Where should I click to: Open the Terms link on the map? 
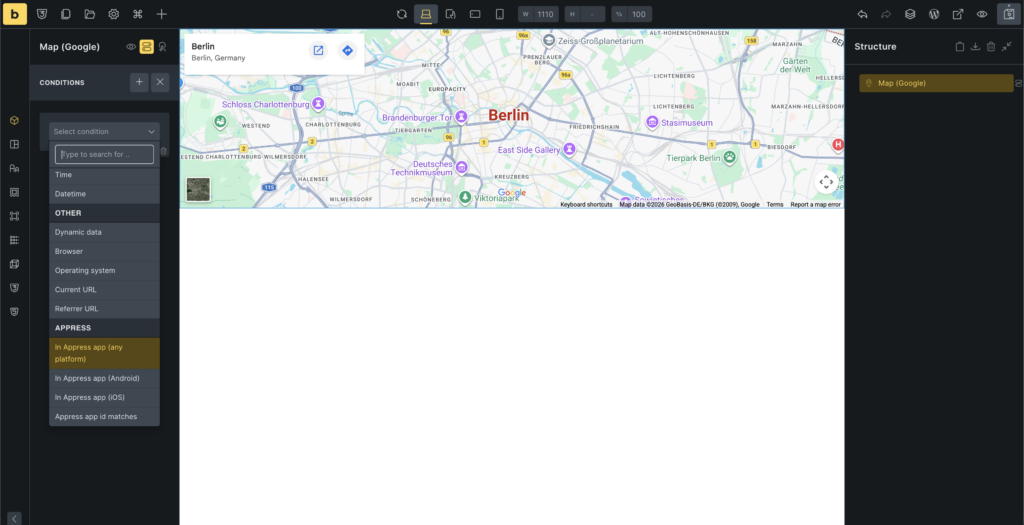(x=775, y=204)
